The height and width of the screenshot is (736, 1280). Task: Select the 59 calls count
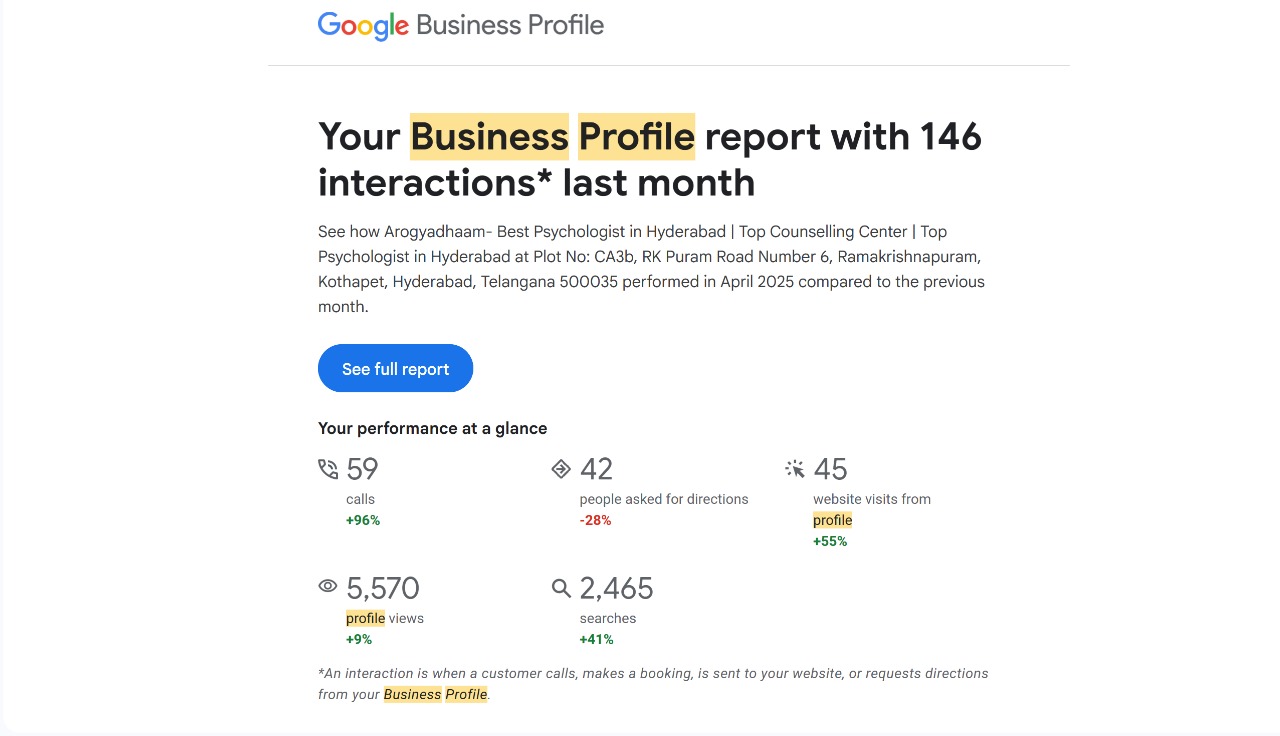pos(362,469)
